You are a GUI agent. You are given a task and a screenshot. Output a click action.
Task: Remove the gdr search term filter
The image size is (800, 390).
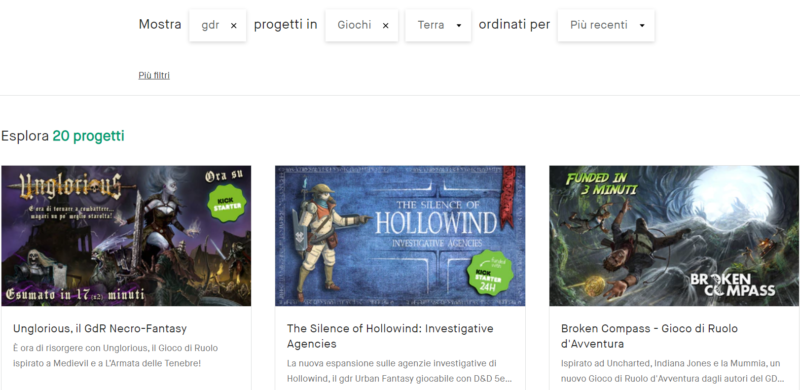click(x=234, y=26)
